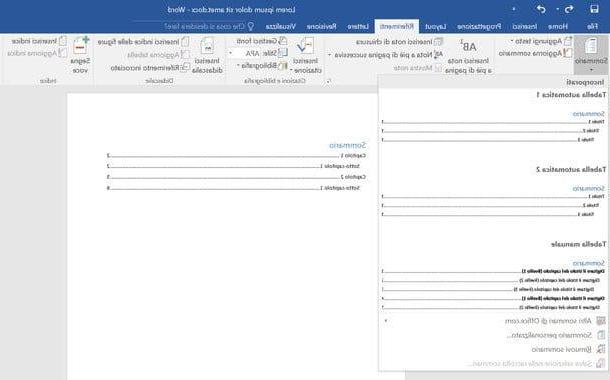
Task: Click the Aggiorna indice icon
Action: click(x=63, y=53)
